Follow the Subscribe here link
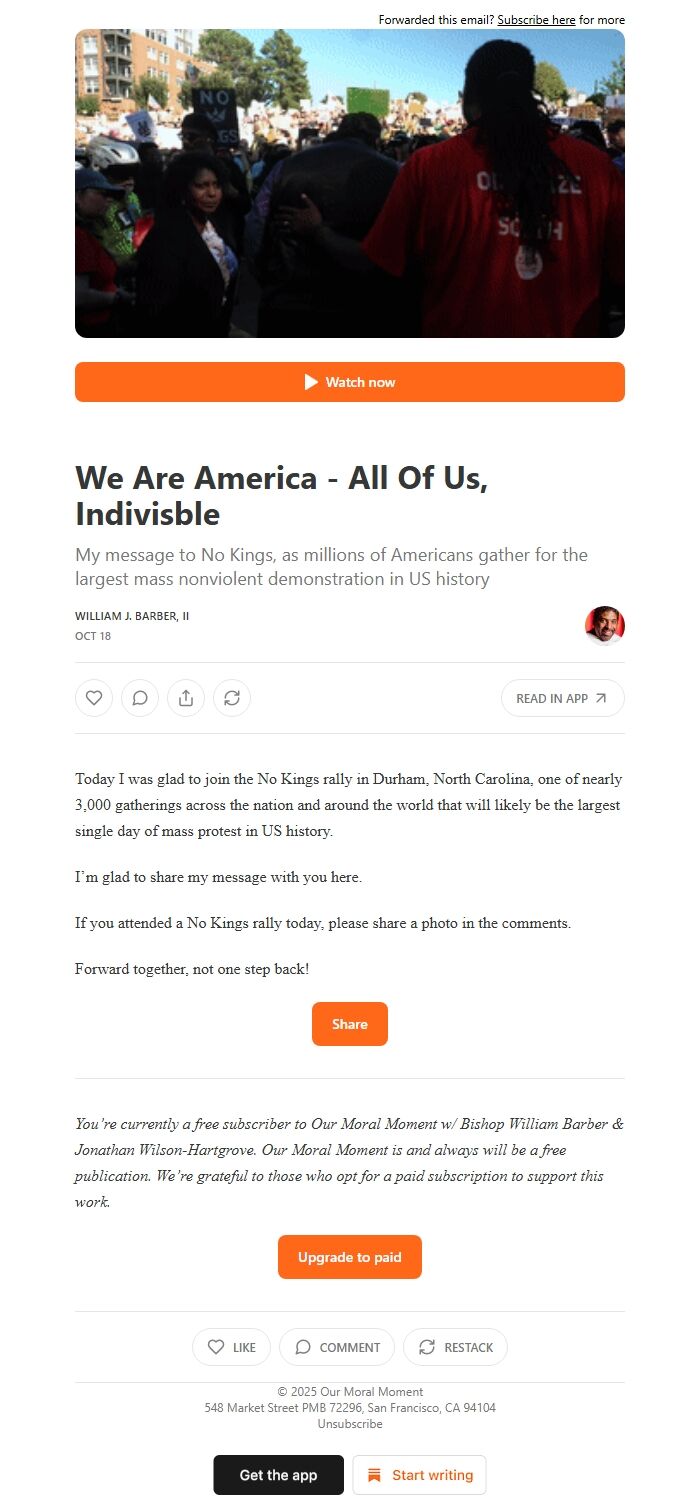 point(536,20)
